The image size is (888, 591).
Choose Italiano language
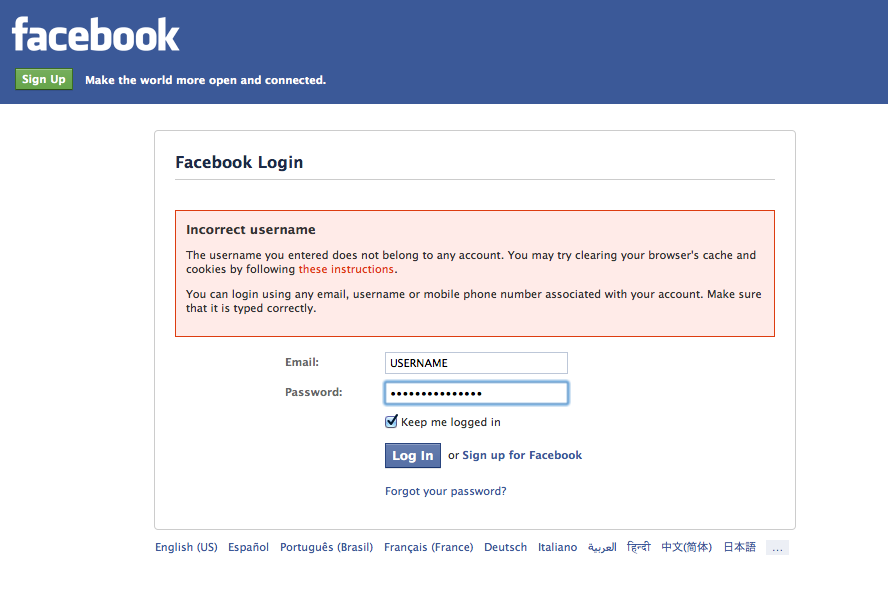[x=557, y=547]
